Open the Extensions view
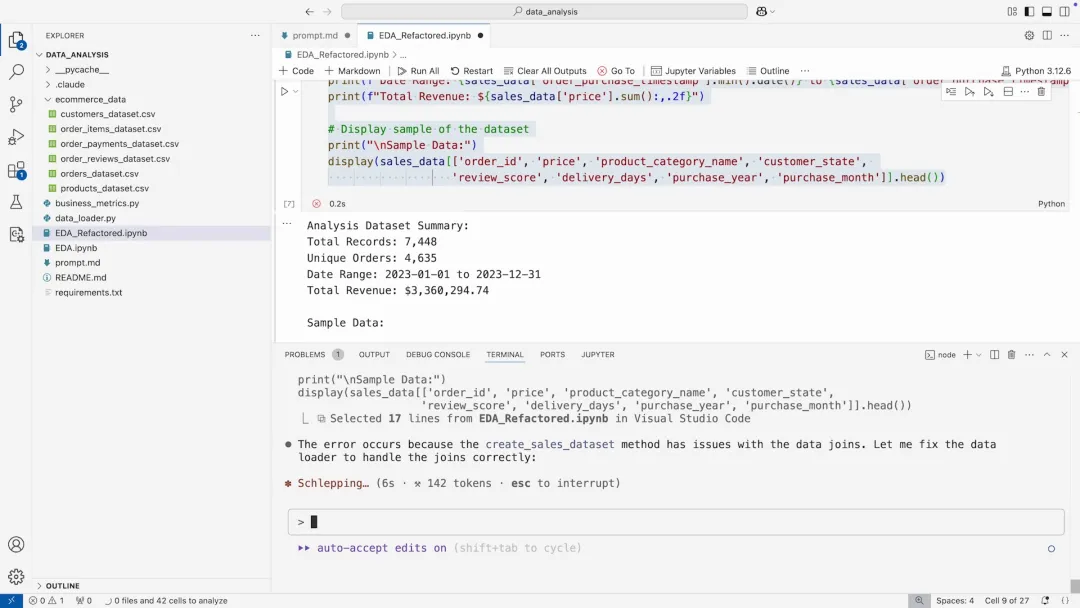This screenshot has height=608, width=1080. [16, 169]
